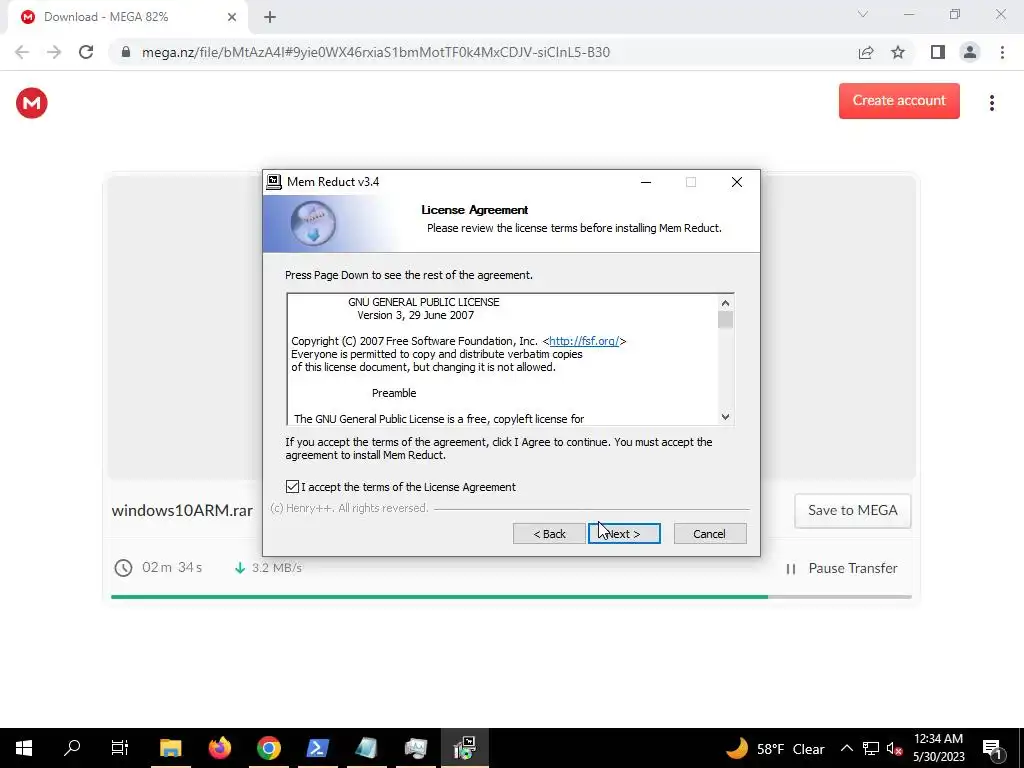The width and height of the screenshot is (1024, 768).
Task: Close the Mem Reduct installer window
Action: click(x=737, y=182)
